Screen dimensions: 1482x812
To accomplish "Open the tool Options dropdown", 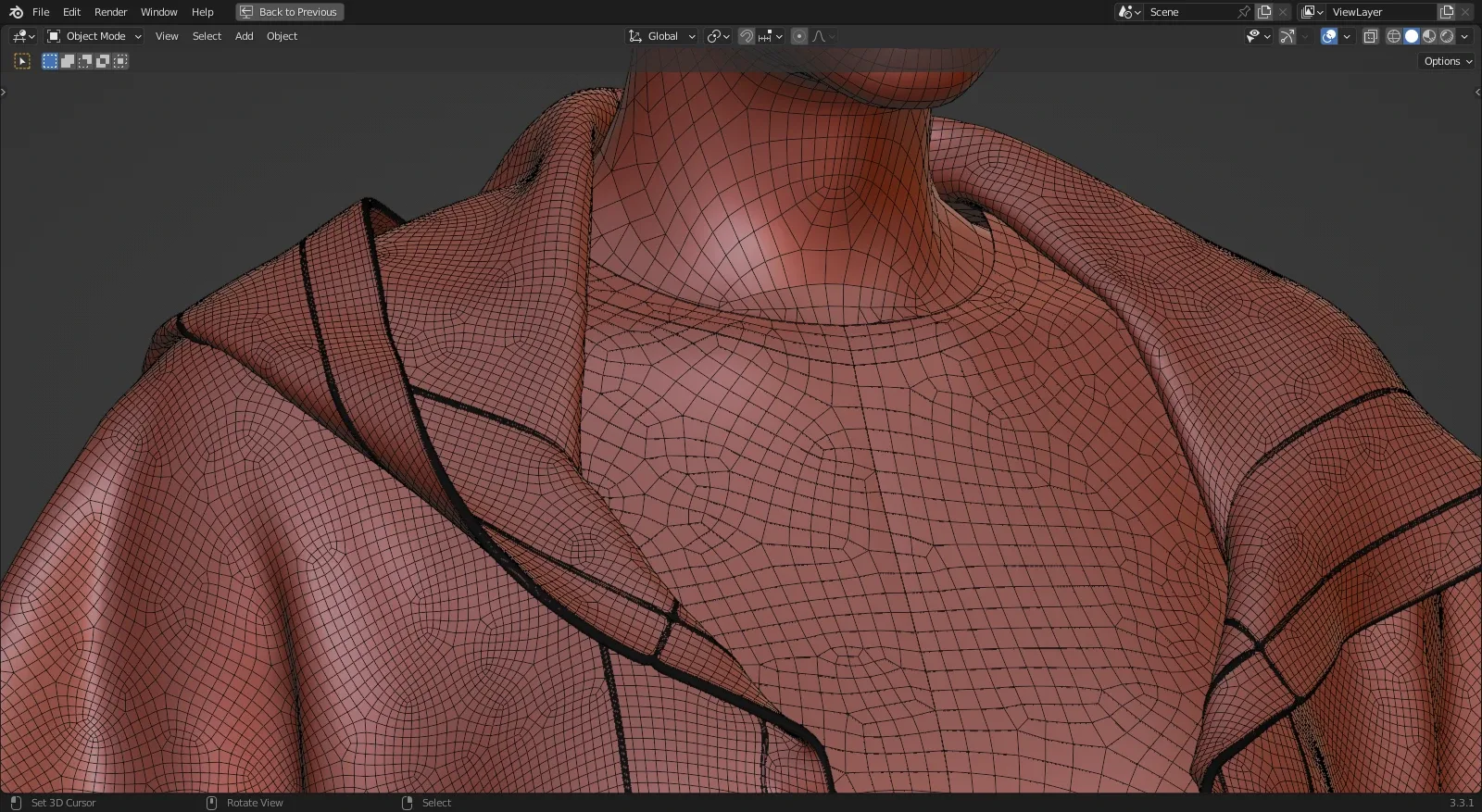I will [1448, 61].
